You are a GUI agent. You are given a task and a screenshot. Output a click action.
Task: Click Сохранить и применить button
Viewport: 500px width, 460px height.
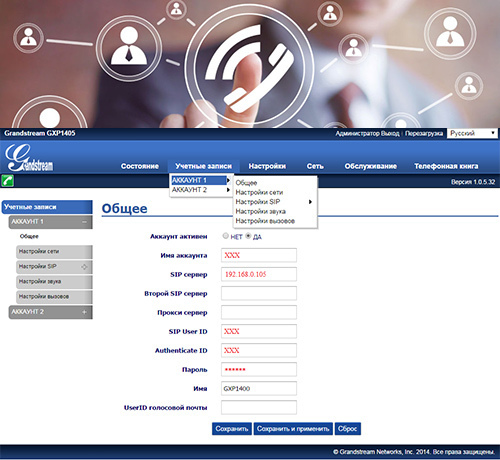(x=293, y=429)
